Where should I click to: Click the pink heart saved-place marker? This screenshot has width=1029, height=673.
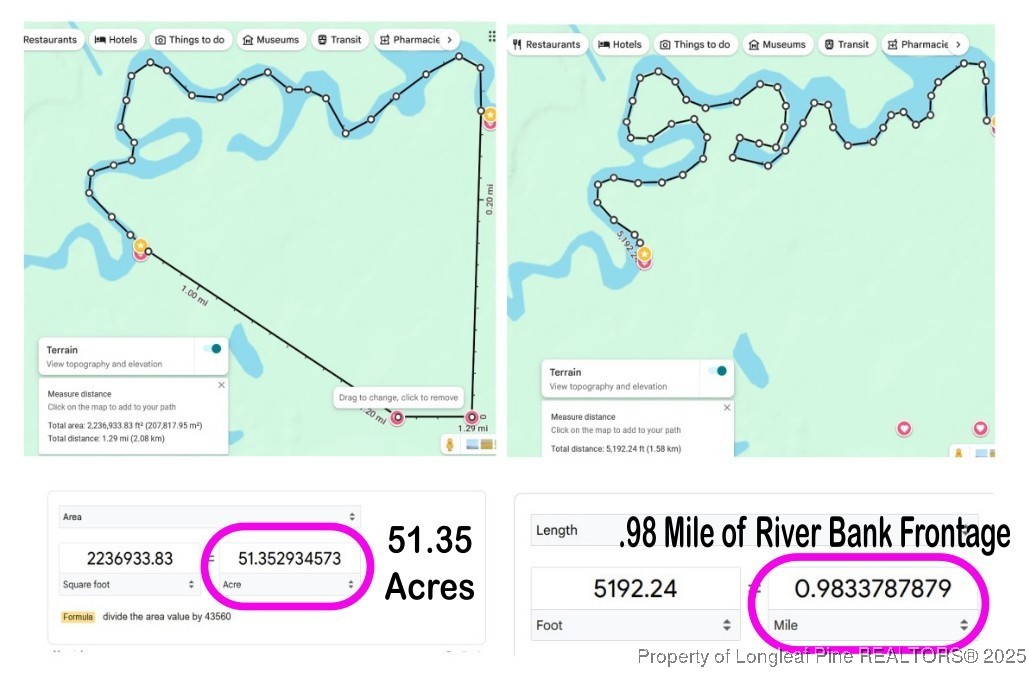tap(905, 428)
